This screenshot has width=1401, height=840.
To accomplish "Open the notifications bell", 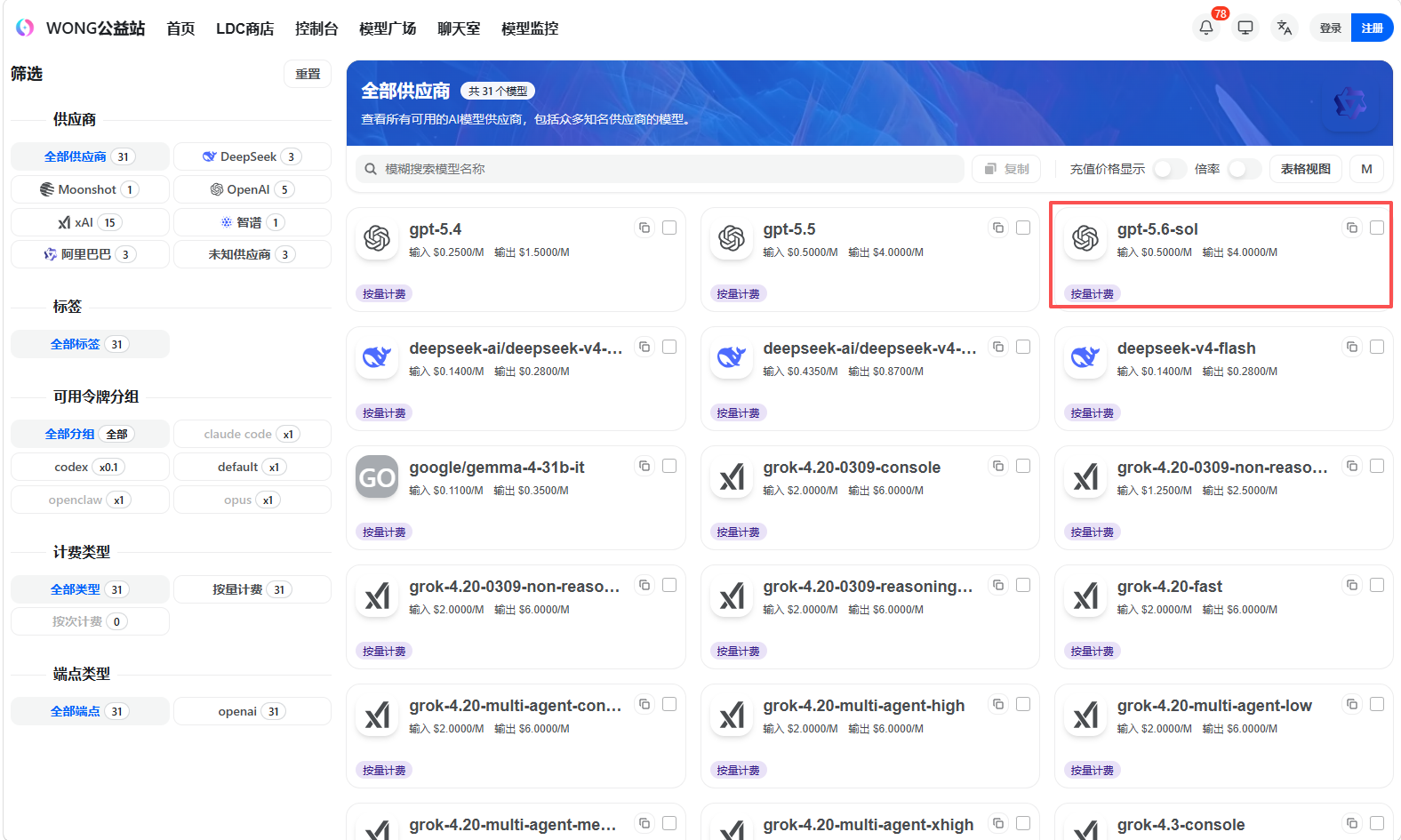I will click(1206, 28).
